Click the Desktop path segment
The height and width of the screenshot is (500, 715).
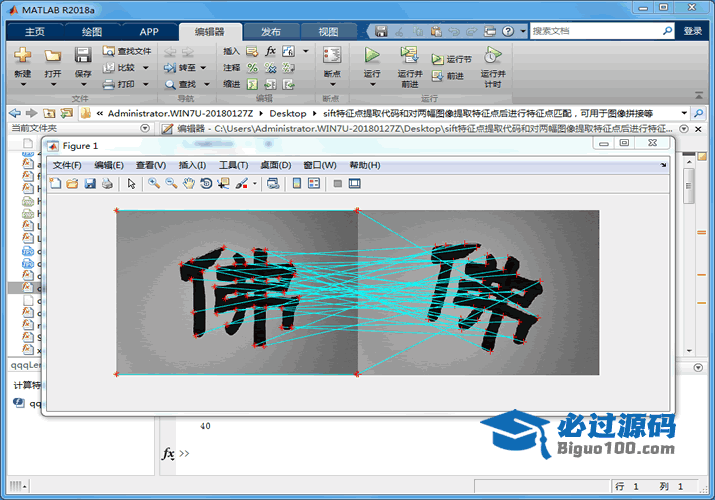click(x=288, y=113)
